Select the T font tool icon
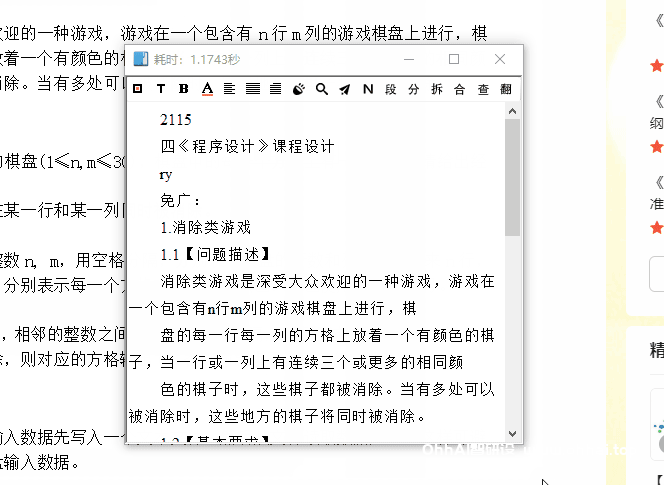 [160, 89]
